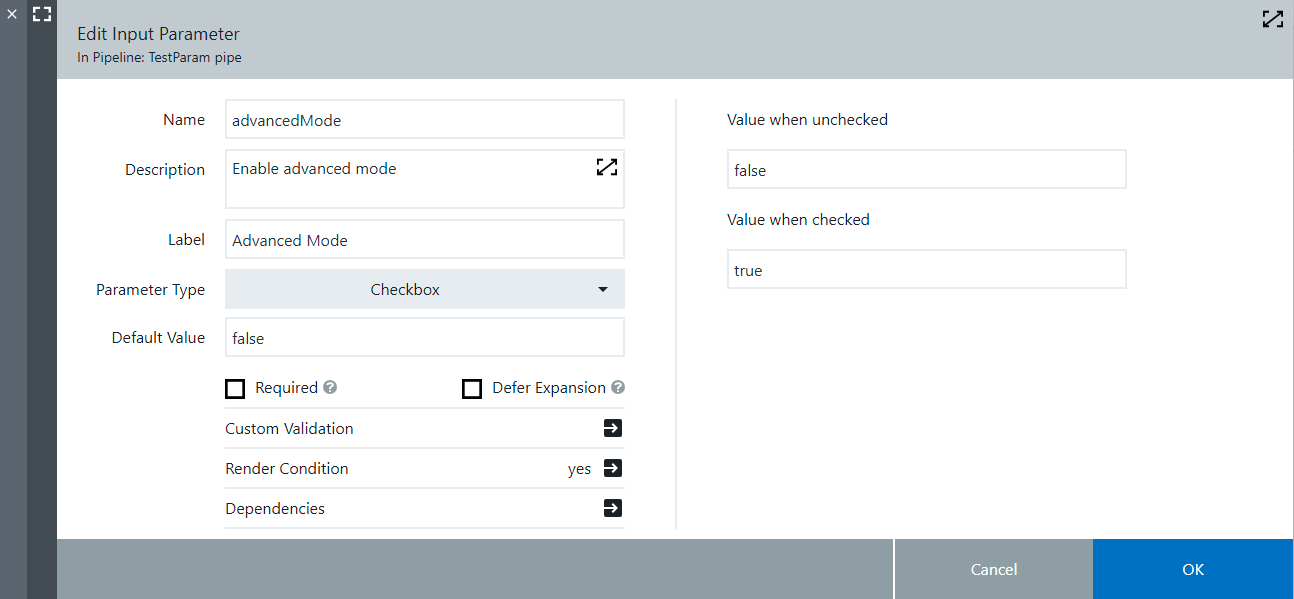The image size is (1294, 599).
Task: Click the X close icon at top left
Action: (13, 14)
